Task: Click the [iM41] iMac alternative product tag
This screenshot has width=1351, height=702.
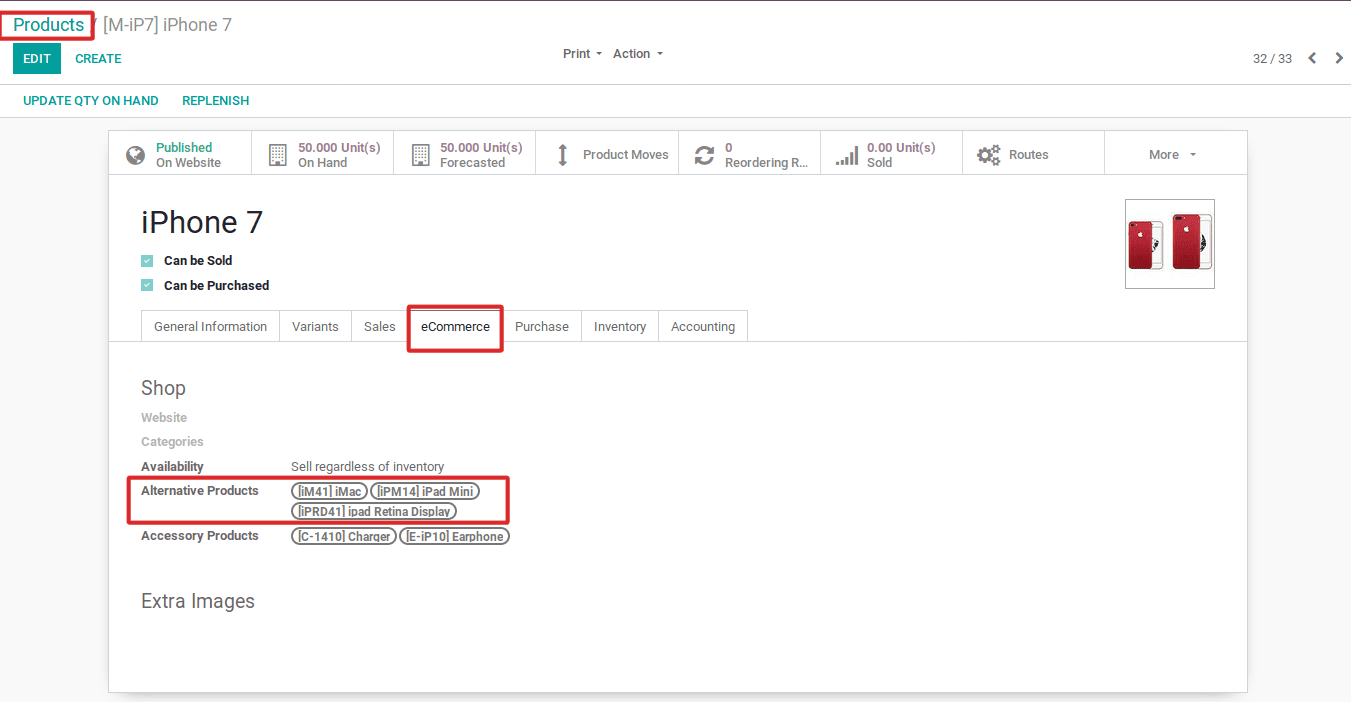Action: click(x=330, y=491)
